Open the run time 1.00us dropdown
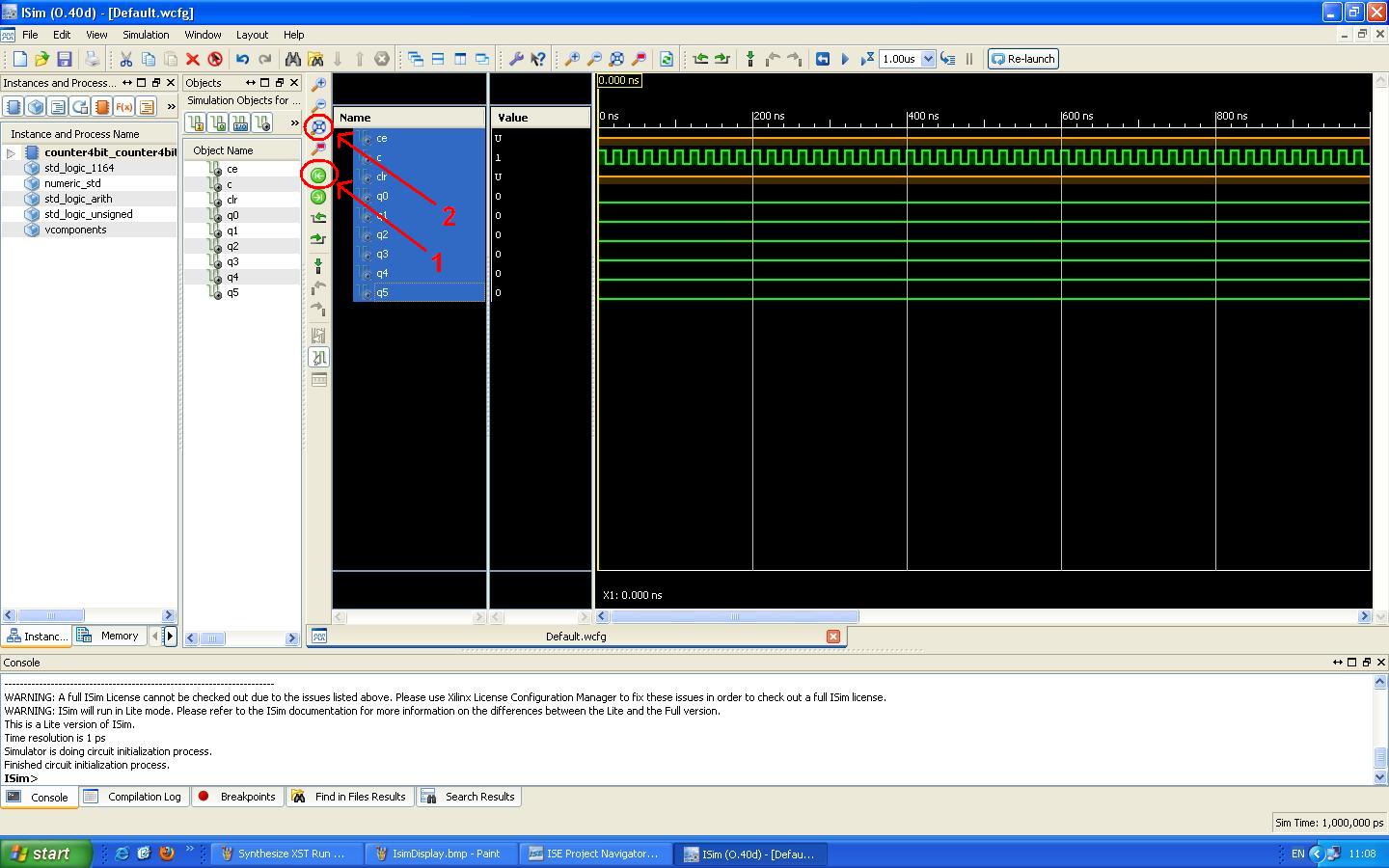Image resolution: width=1389 pixels, height=868 pixels. click(x=928, y=59)
